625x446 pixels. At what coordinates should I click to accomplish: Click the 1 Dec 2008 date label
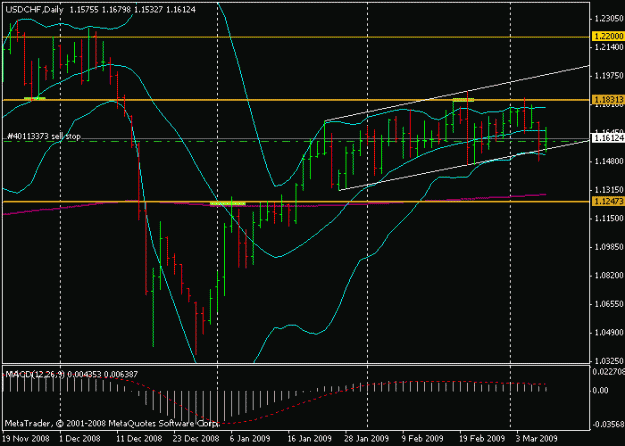(x=81, y=439)
